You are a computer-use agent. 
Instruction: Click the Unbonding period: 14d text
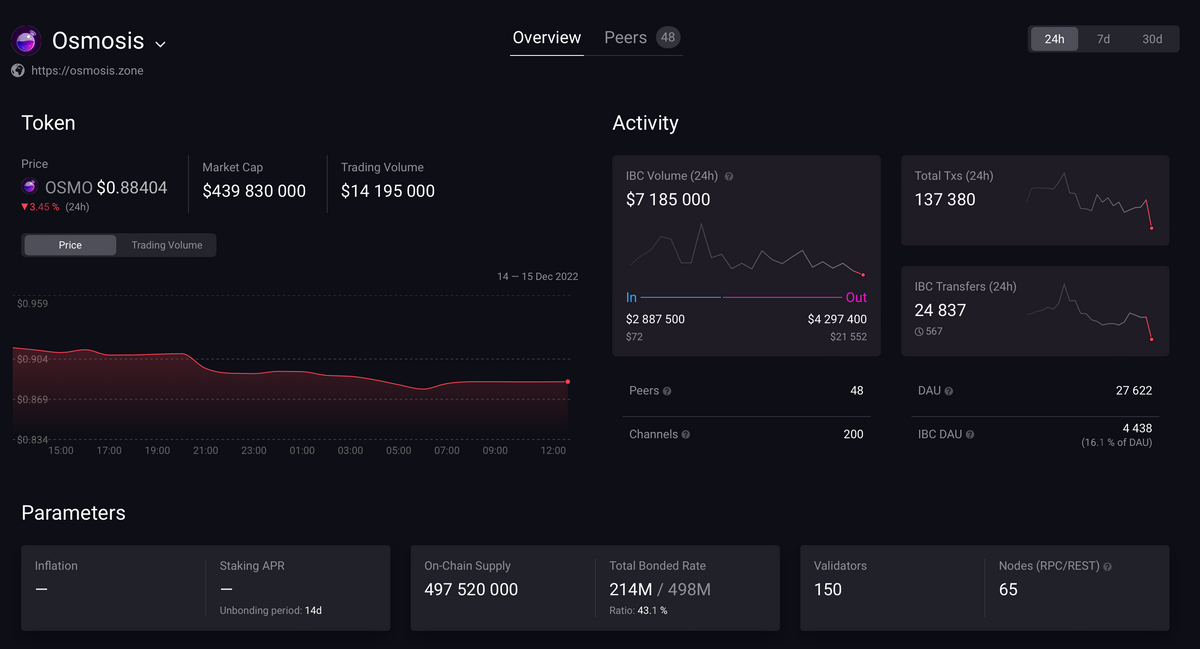point(271,611)
